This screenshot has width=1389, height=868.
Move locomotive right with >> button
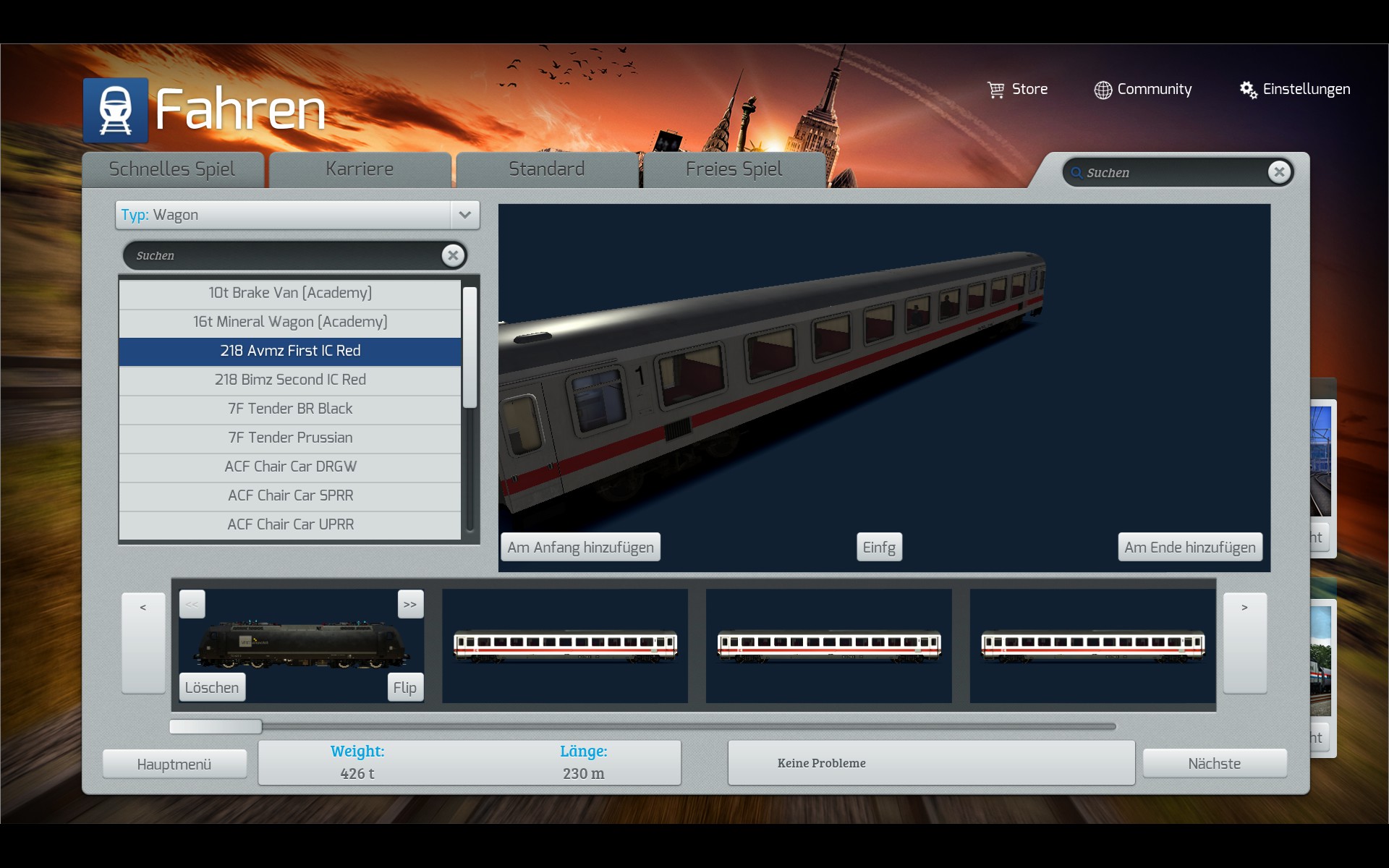click(410, 604)
